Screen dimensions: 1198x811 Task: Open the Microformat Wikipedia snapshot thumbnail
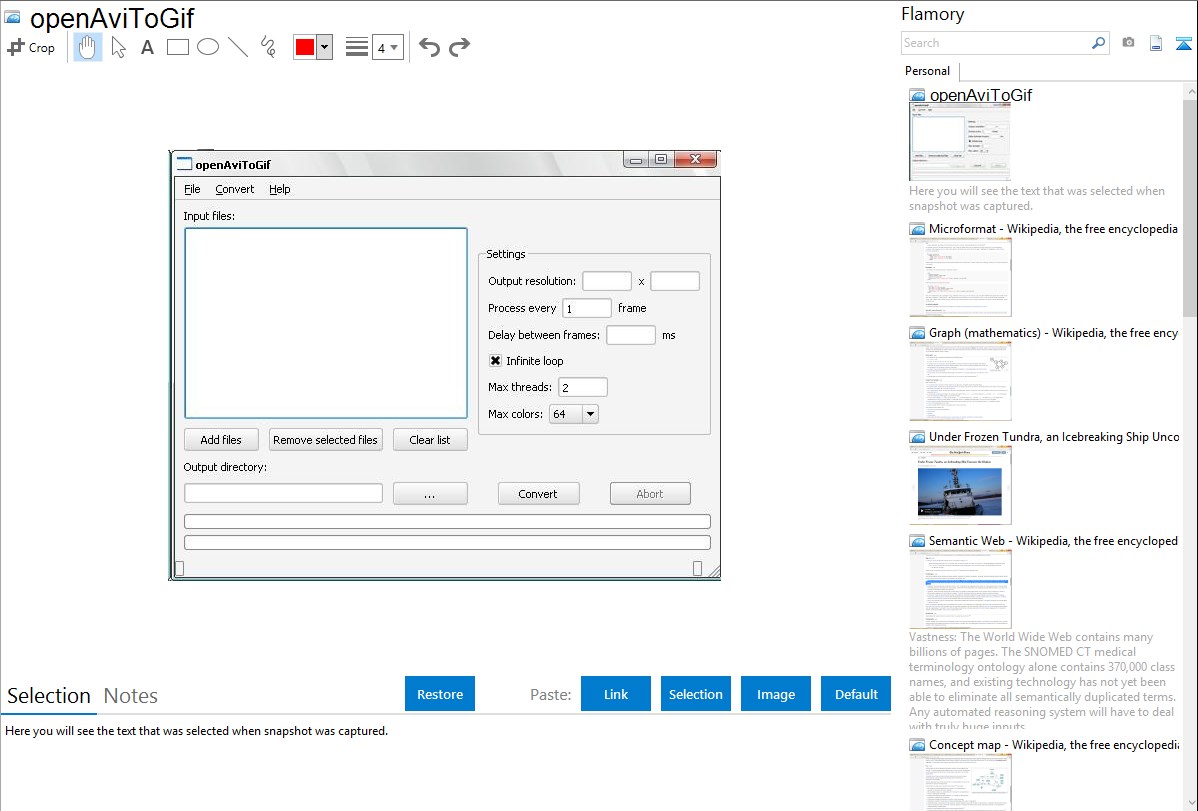[960, 277]
